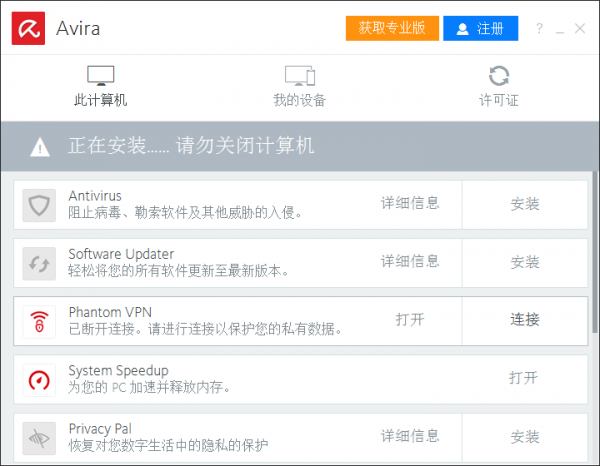Install Privacy Pal with 安装 button

pos(525,437)
